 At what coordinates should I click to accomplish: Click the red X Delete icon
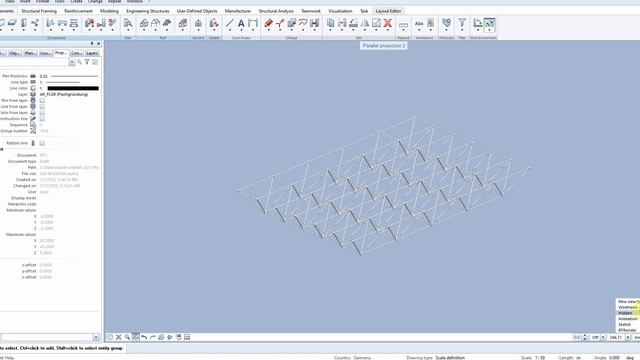point(388,23)
